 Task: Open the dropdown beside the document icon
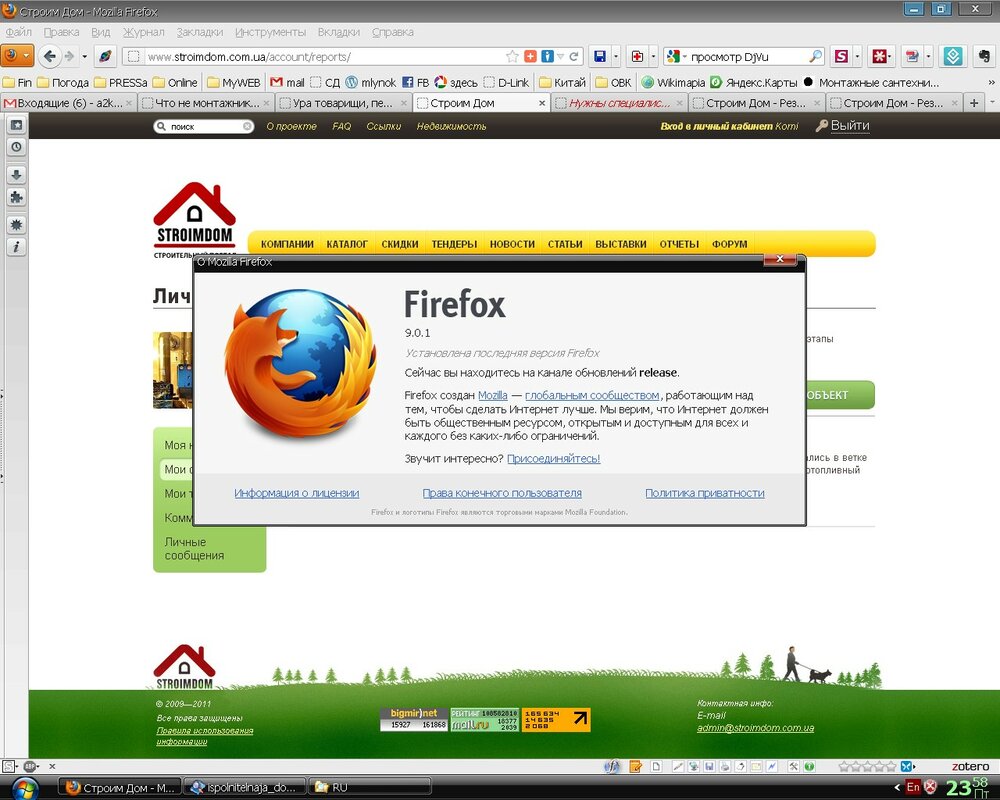click(x=929, y=57)
